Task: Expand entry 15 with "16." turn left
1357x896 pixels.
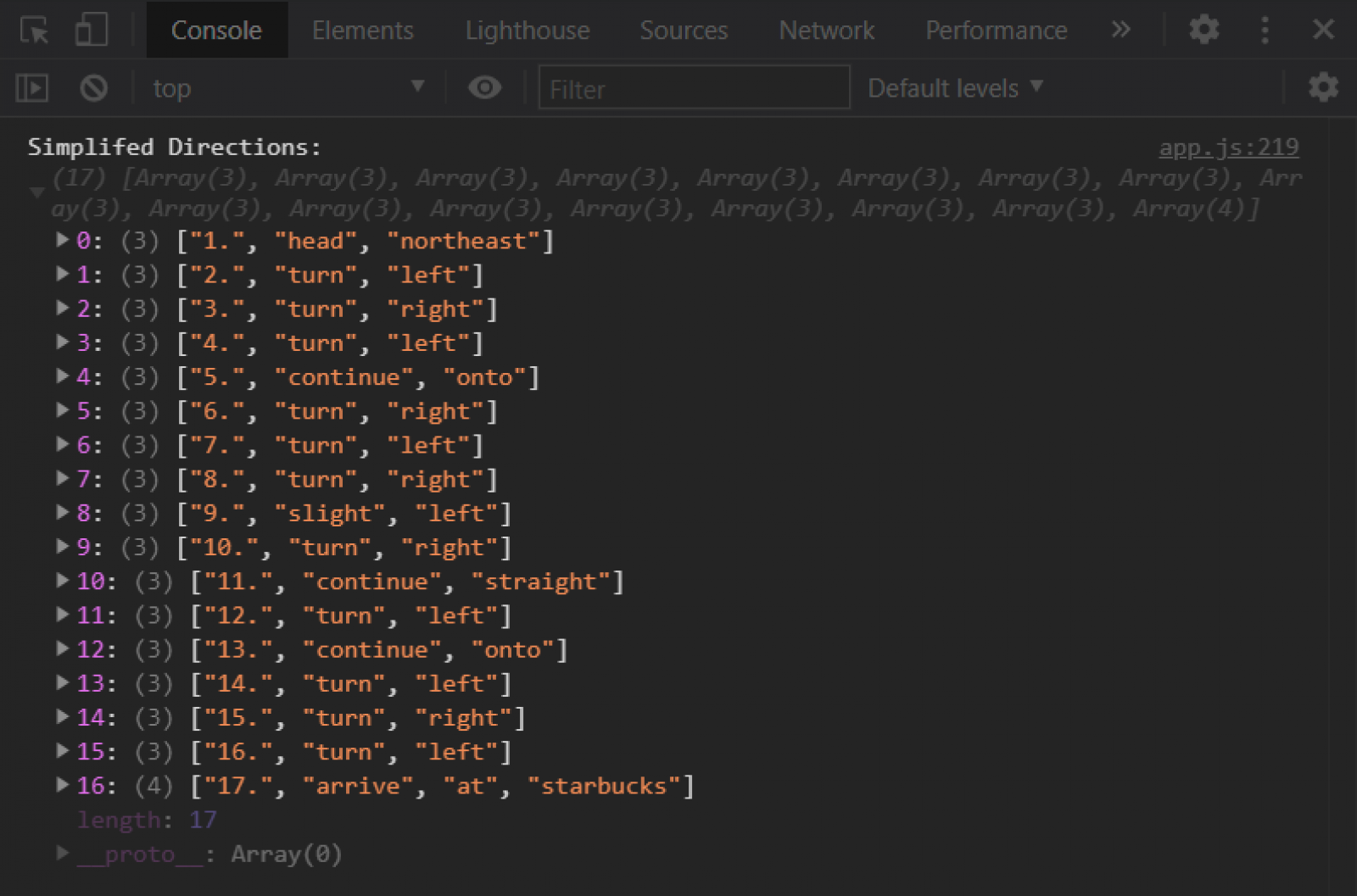Action: [62, 750]
